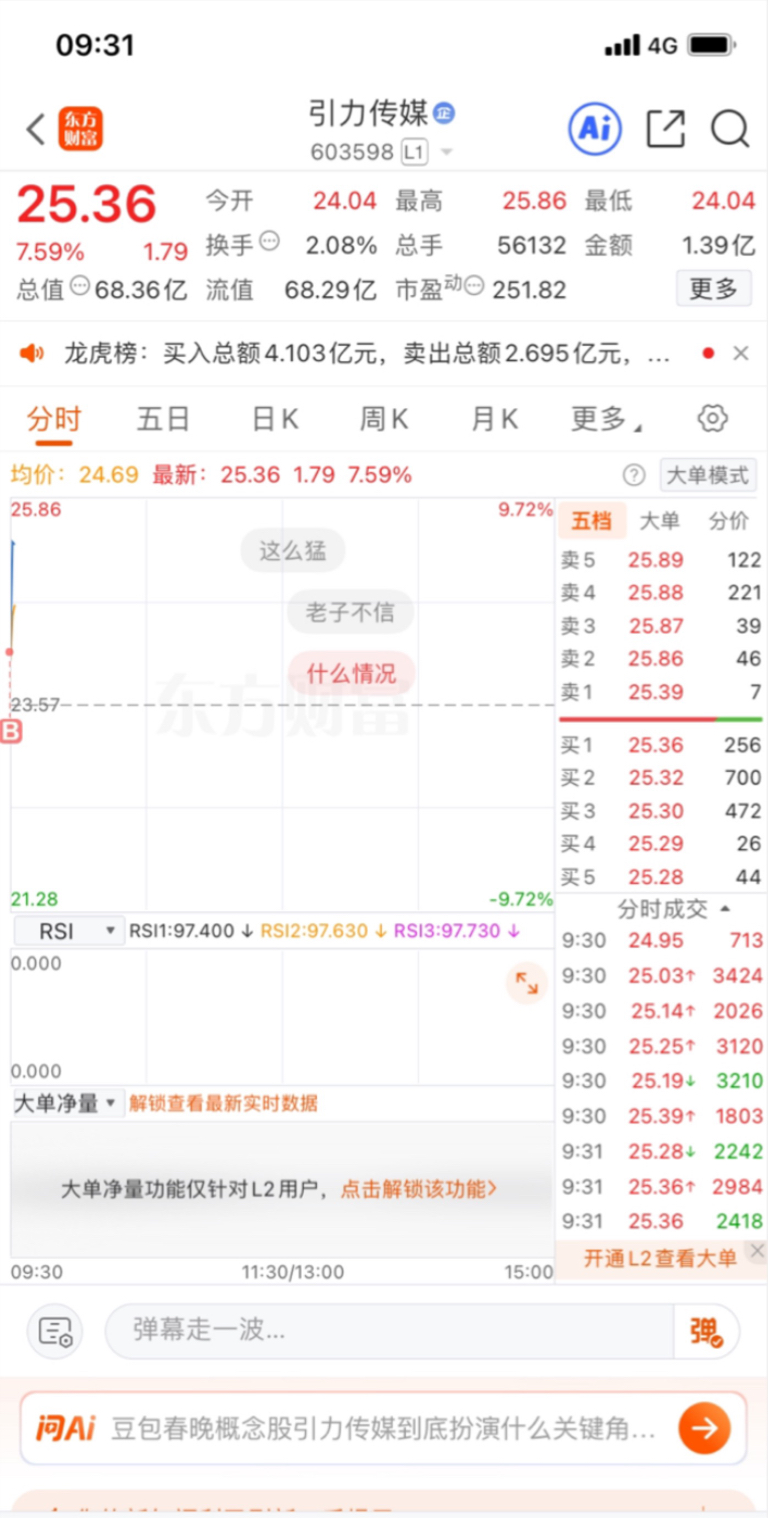Select the 大单 tab
This screenshot has width=768, height=1518.
659,521
